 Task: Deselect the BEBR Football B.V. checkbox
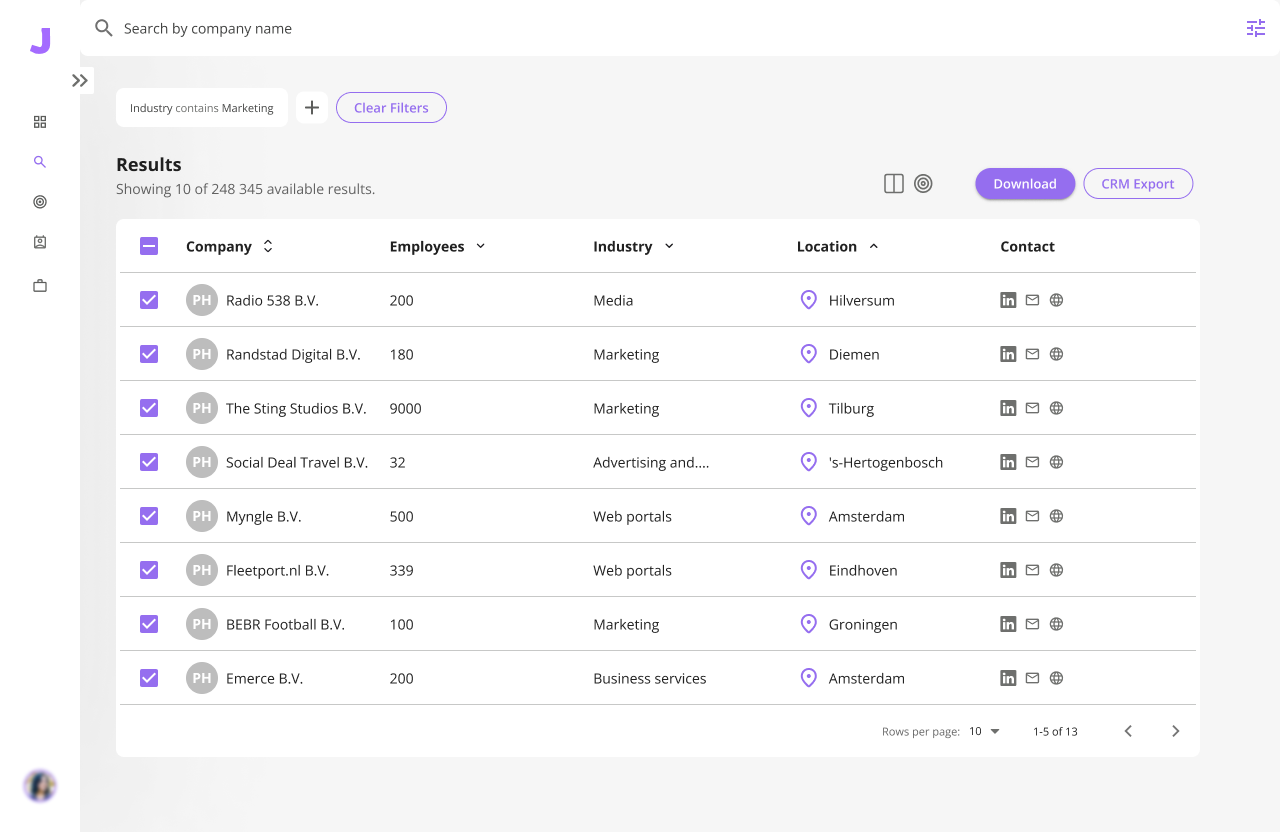(x=148, y=623)
